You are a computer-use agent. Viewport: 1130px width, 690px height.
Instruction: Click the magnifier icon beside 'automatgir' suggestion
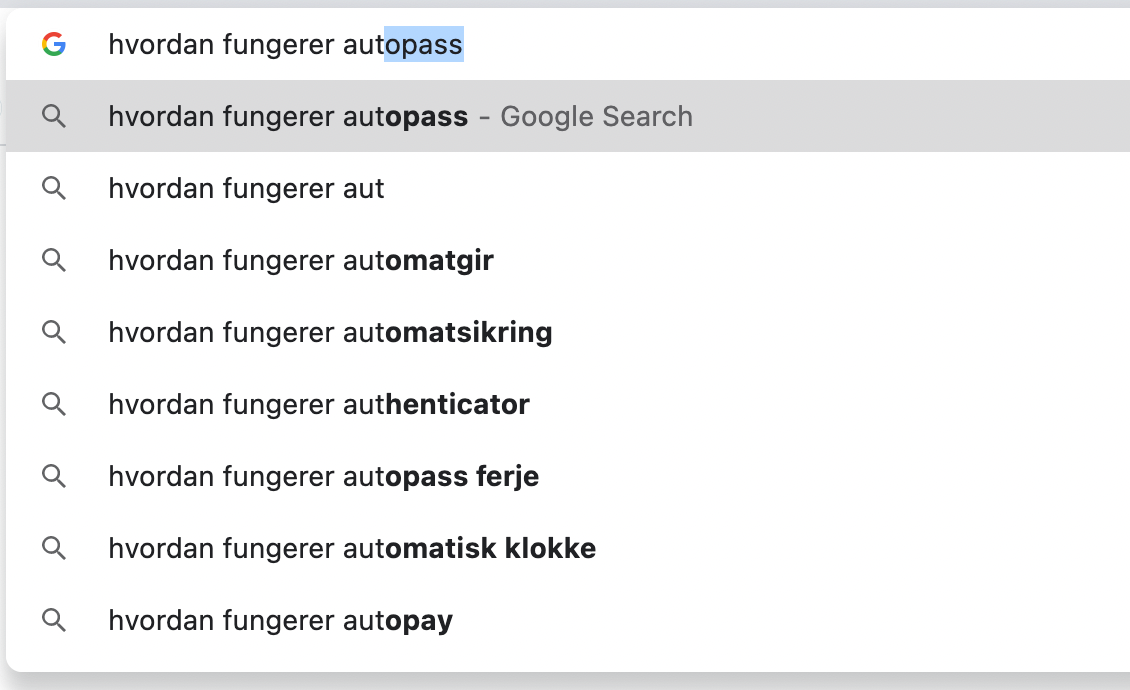[x=55, y=260]
